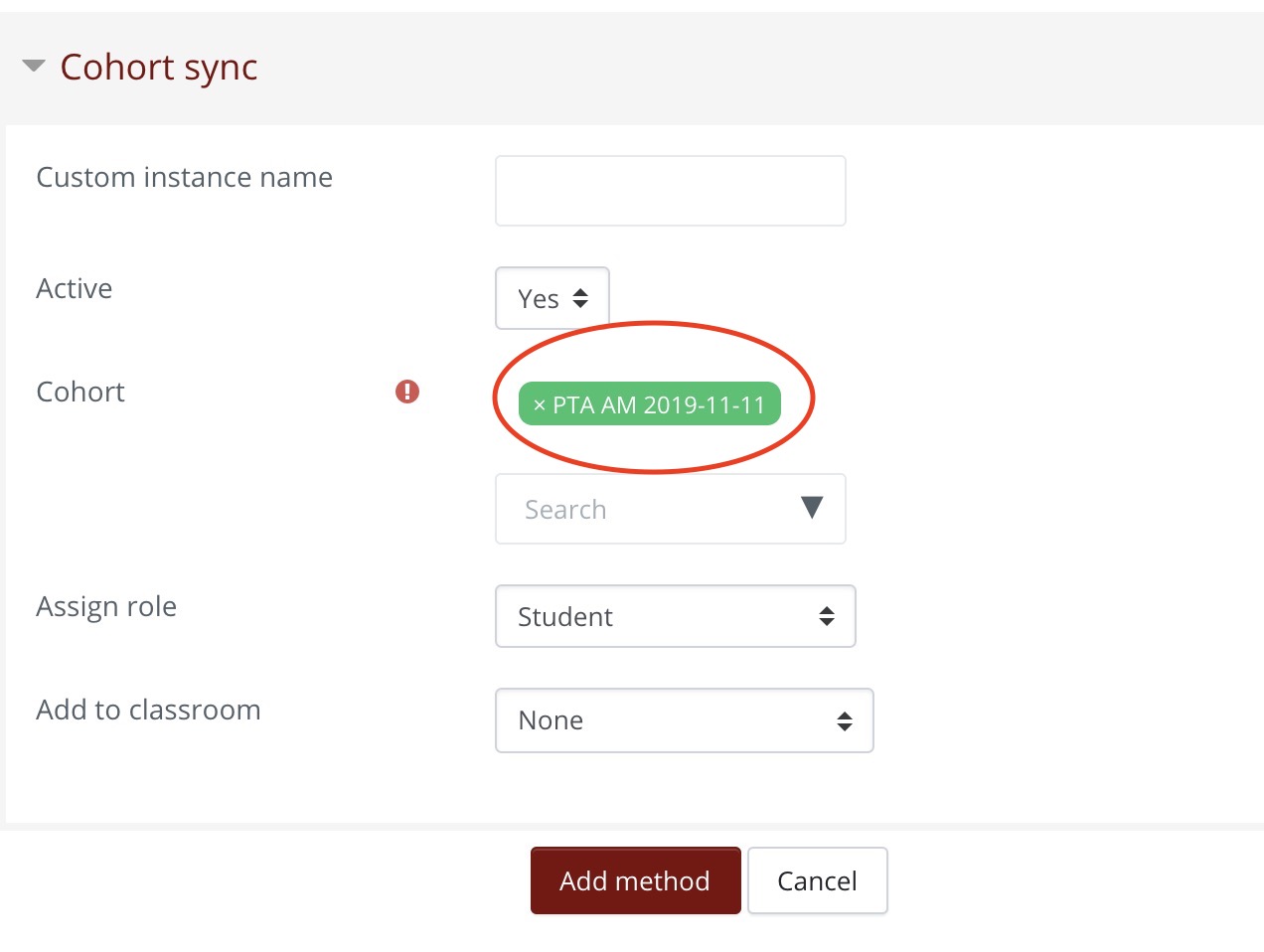This screenshot has height=952, width=1264.
Task: Click up-down arrows in the None selector
Action: coord(845,720)
